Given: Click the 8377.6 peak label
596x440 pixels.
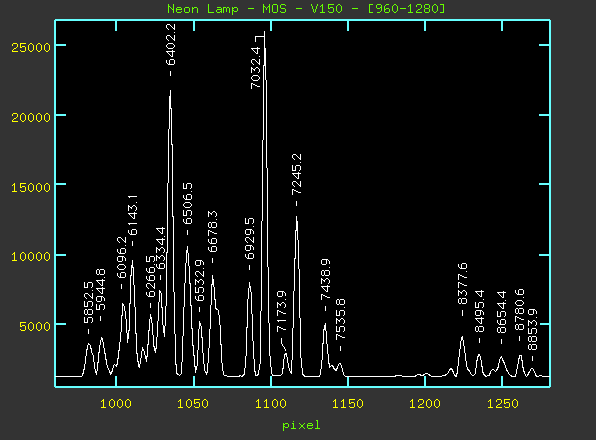Looking at the screenshot, I should click(462, 284).
